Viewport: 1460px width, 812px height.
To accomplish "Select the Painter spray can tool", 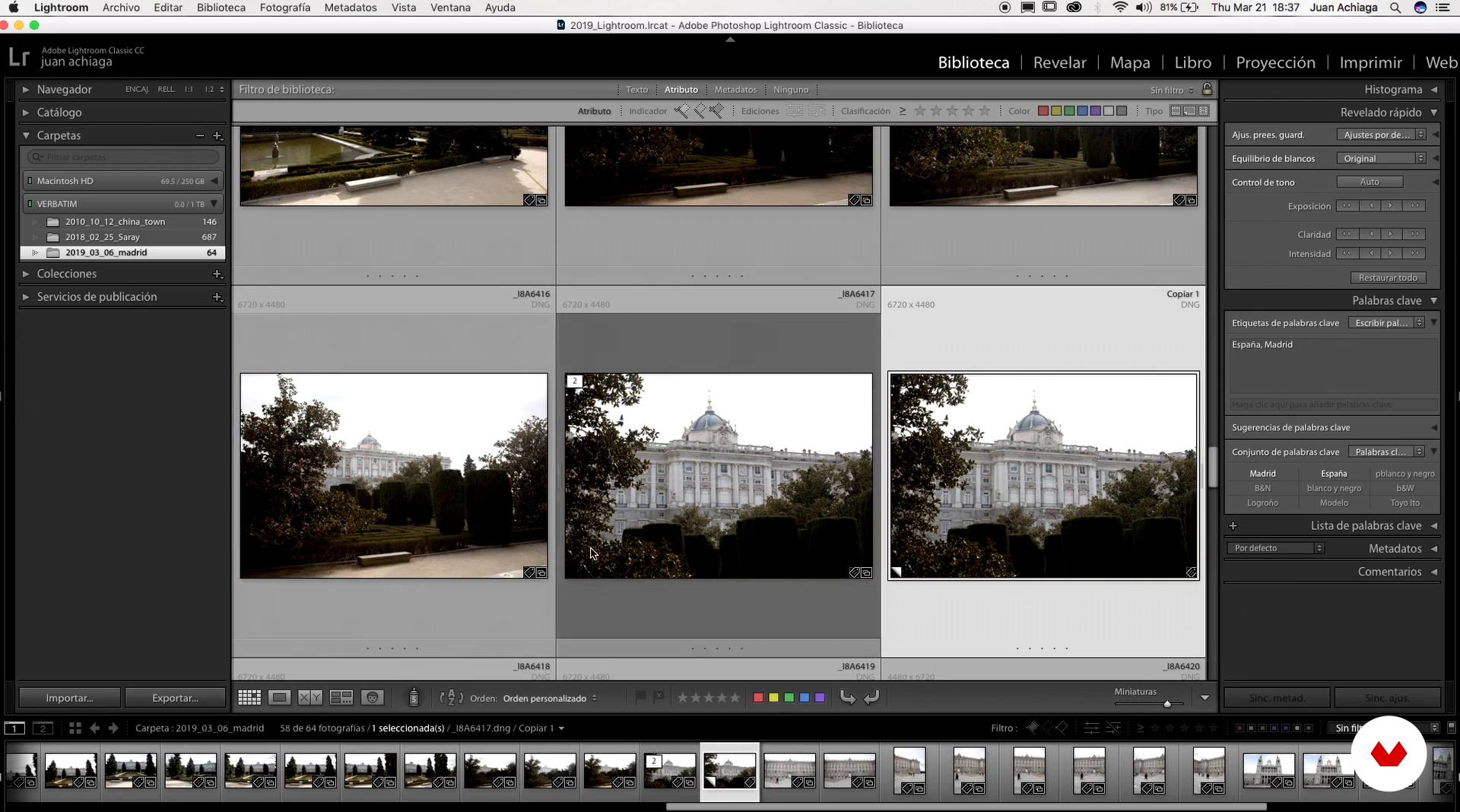I will pos(414,697).
